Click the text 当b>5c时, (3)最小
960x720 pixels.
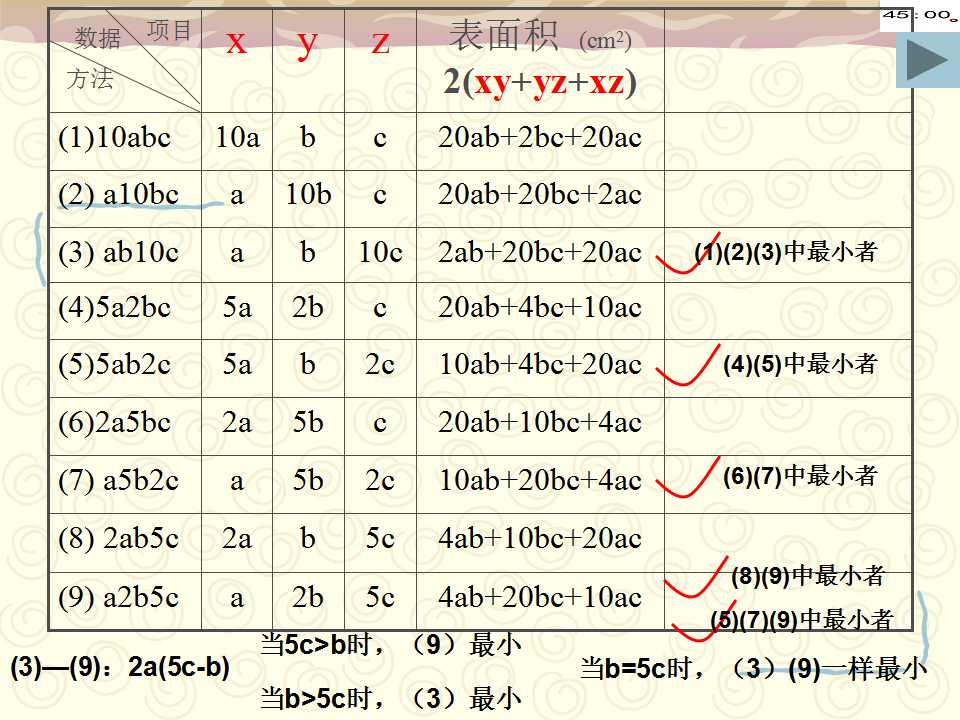[391, 699]
